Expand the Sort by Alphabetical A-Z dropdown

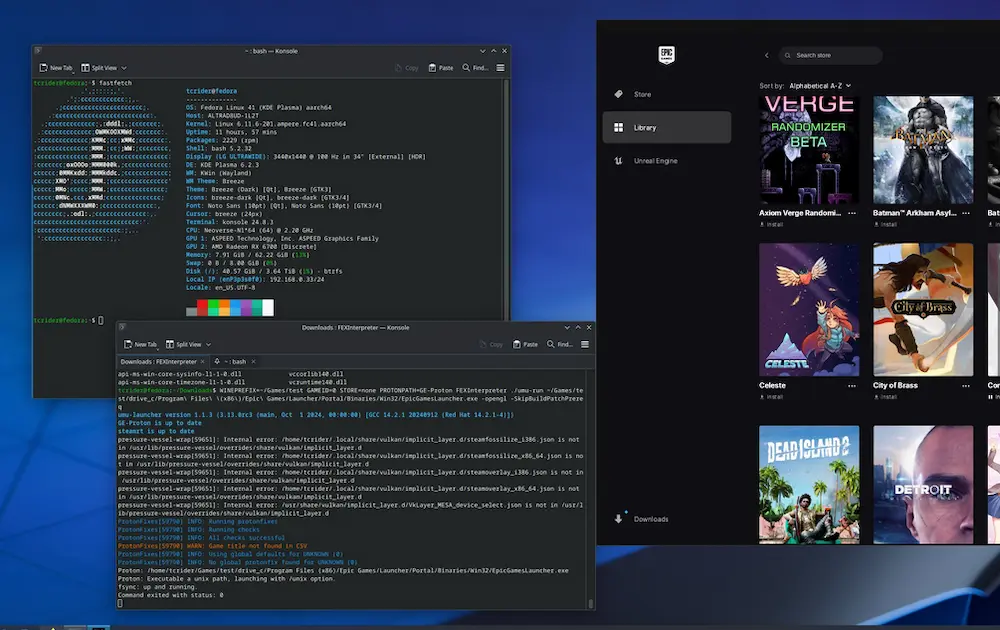(x=820, y=86)
